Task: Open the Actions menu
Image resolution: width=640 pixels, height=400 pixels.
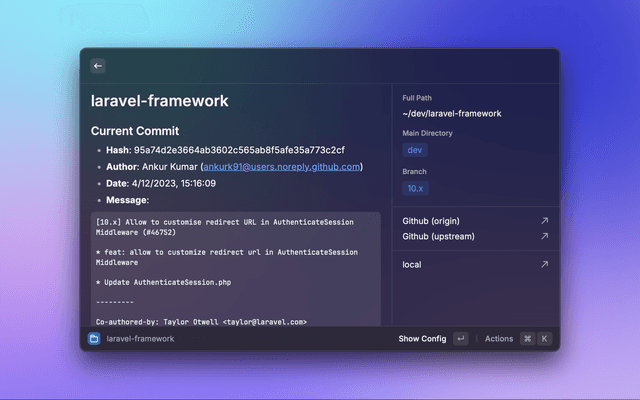Action: coord(498,339)
